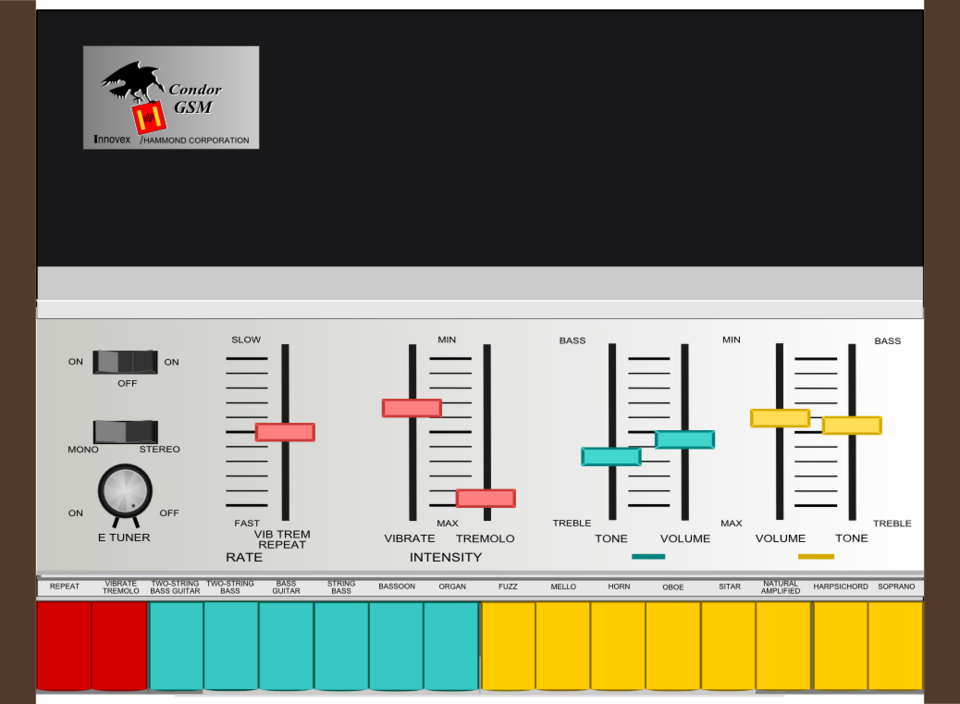Click the E Tuner knob
The height and width of the screenshot is (704, 960).
(125, 491)
